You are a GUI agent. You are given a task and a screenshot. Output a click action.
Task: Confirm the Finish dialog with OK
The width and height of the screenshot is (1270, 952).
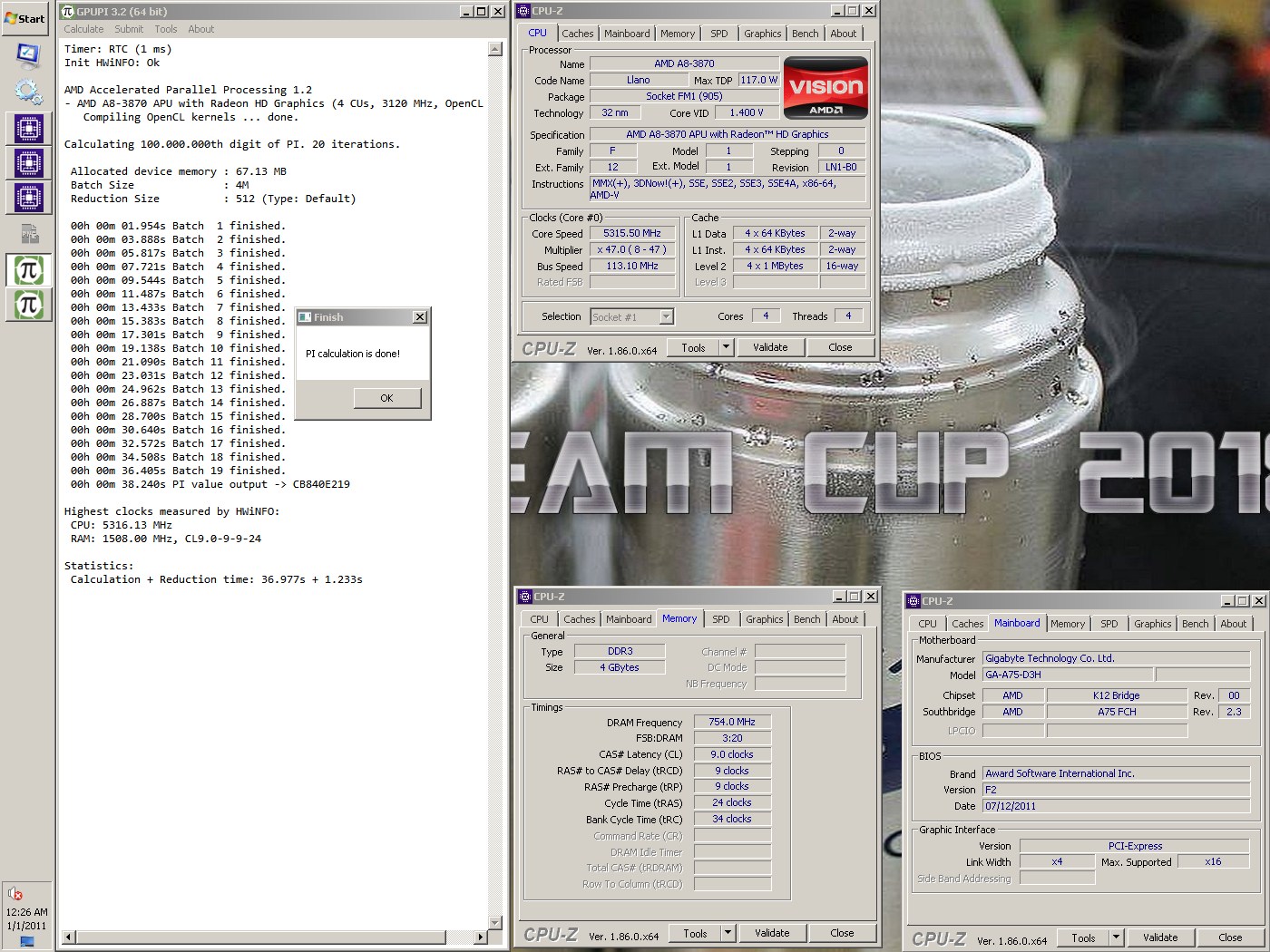tap(387, 398)
